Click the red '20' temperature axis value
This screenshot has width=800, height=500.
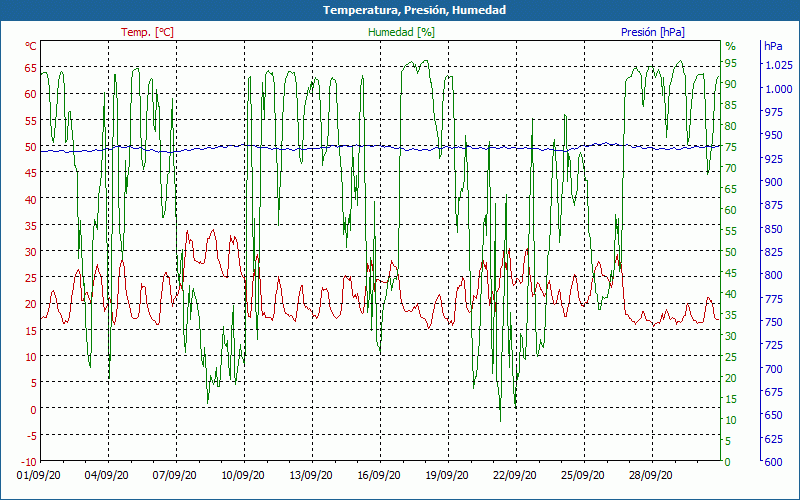[x=31, y=304]
